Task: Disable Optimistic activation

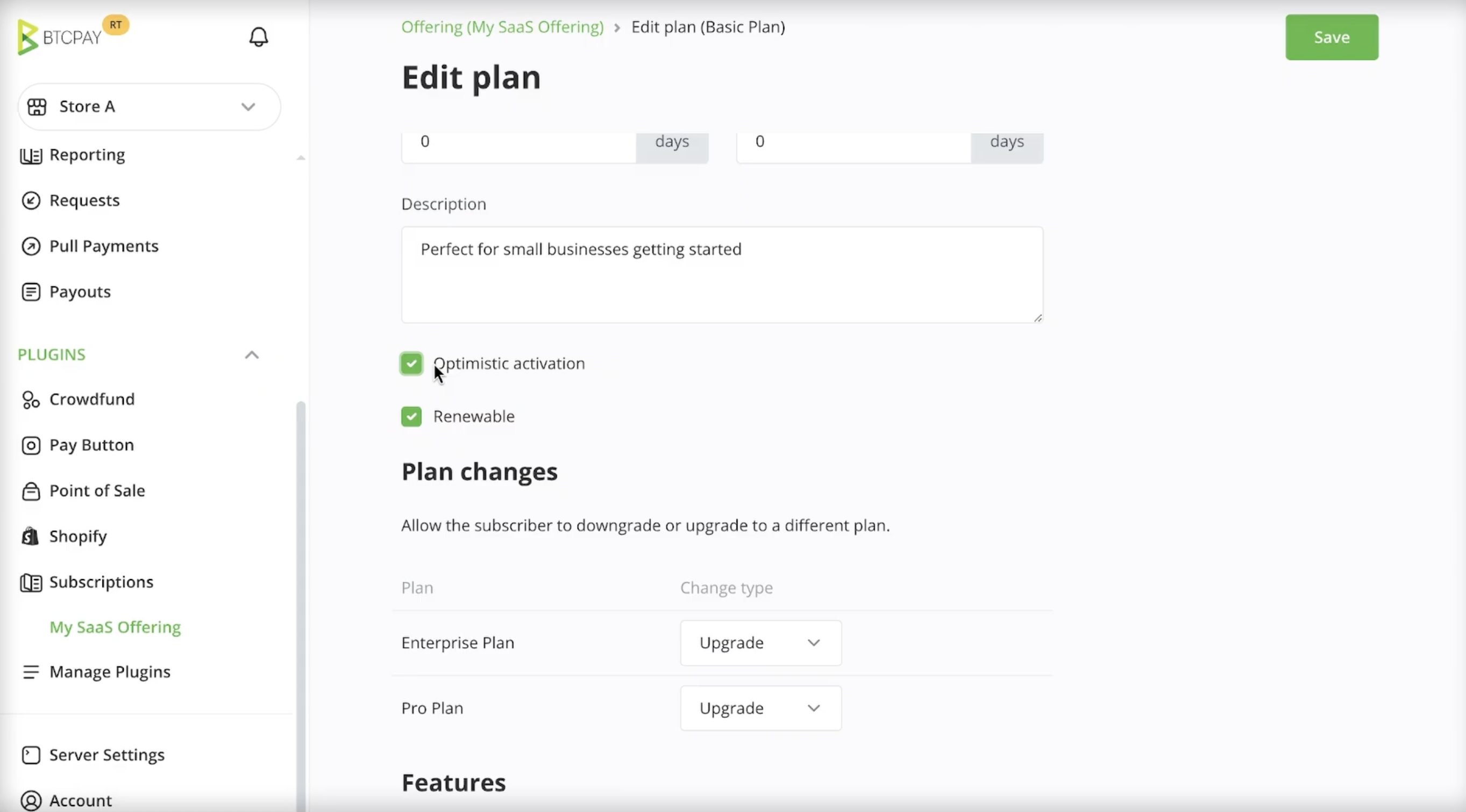Action: click(411, 364)
